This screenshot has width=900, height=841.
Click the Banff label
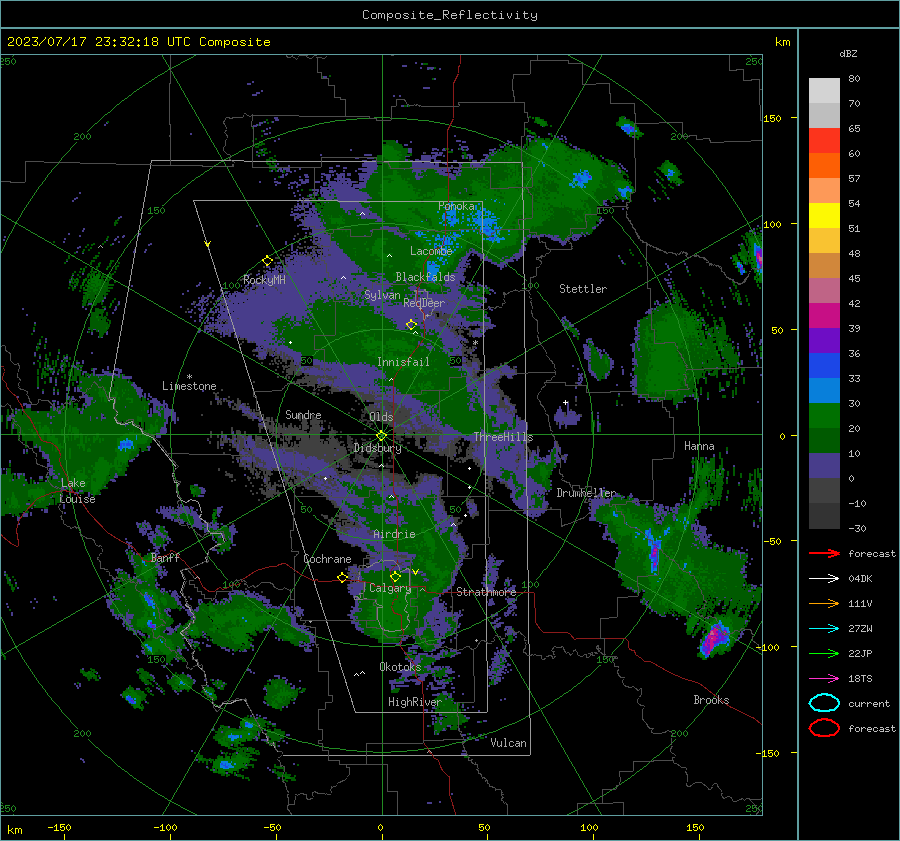click(165, 557)
